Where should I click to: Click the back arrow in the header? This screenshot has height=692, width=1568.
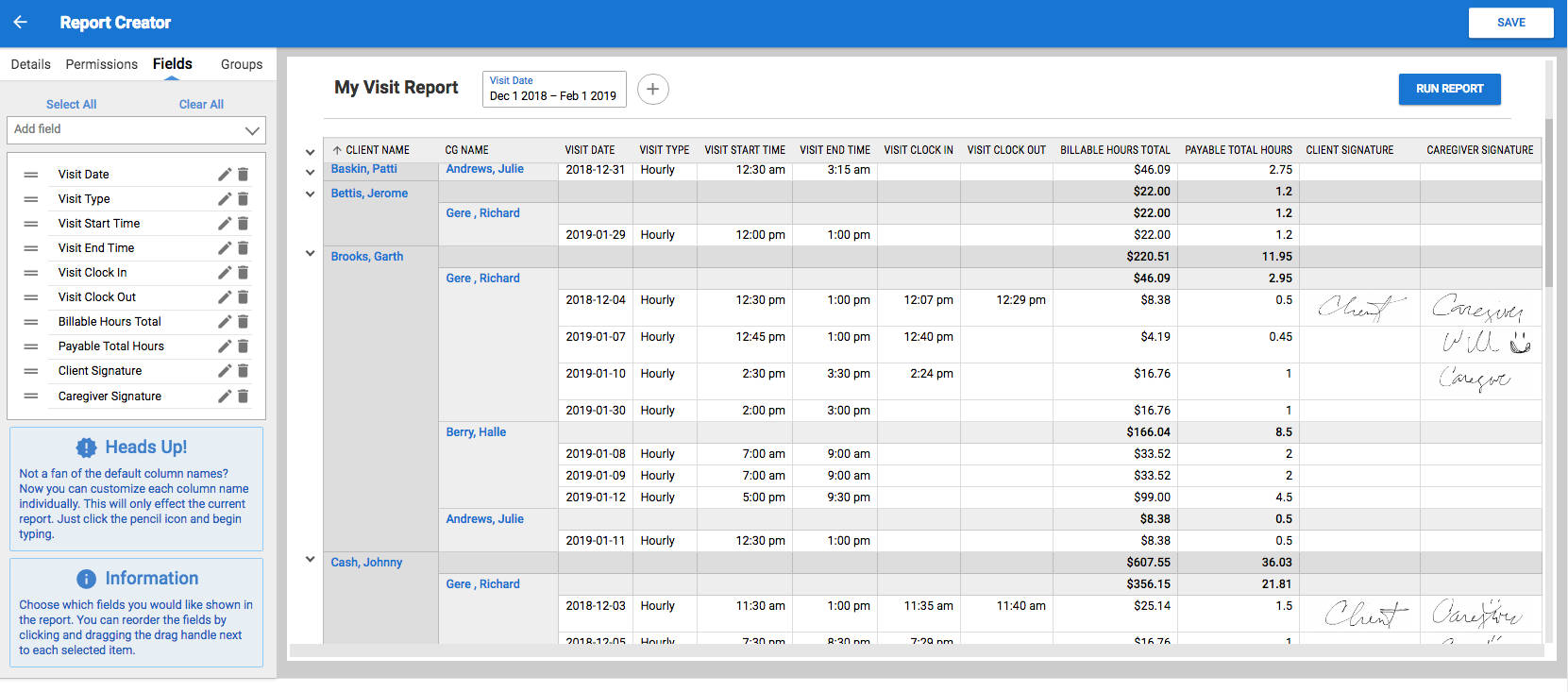[x=21, y=23]
